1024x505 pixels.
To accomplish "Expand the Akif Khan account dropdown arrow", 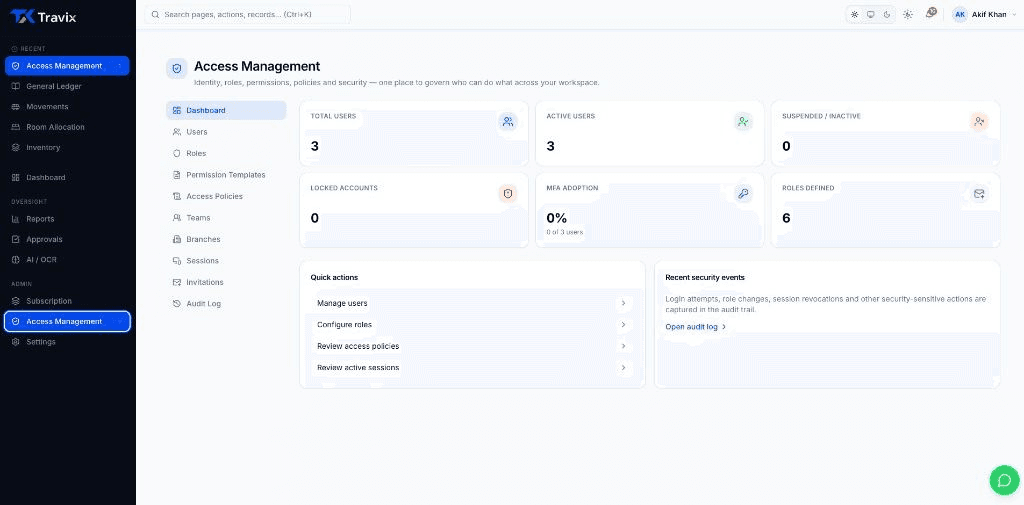I will pyautogui.click(x=1014, y=14).
